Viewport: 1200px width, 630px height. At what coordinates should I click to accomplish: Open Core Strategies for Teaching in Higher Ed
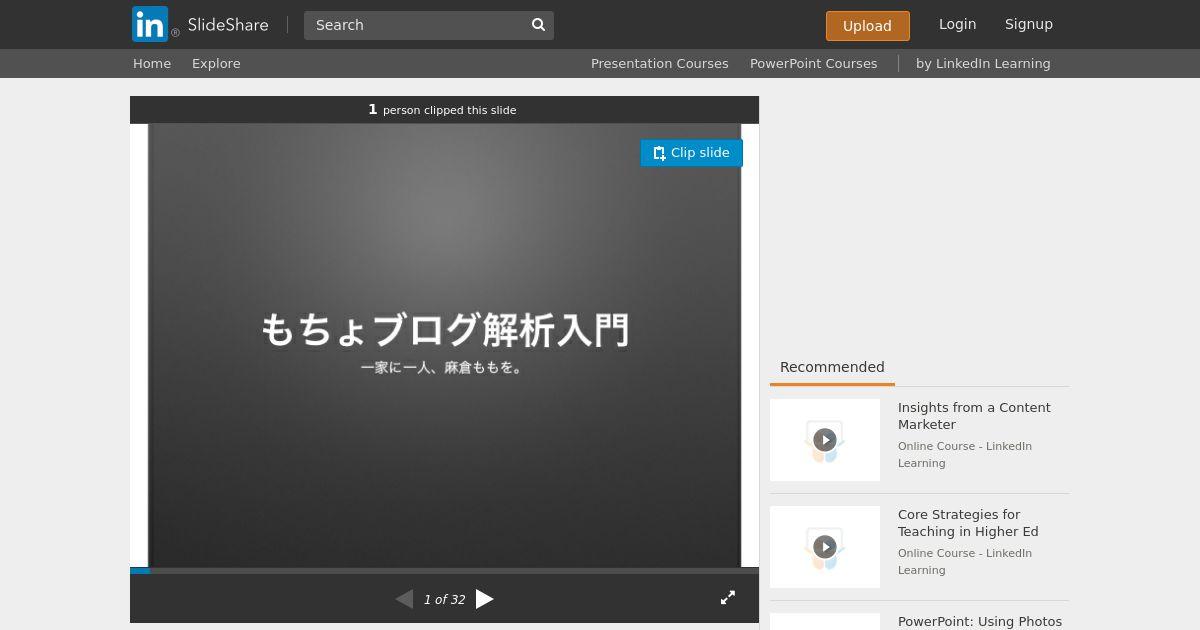968,523
